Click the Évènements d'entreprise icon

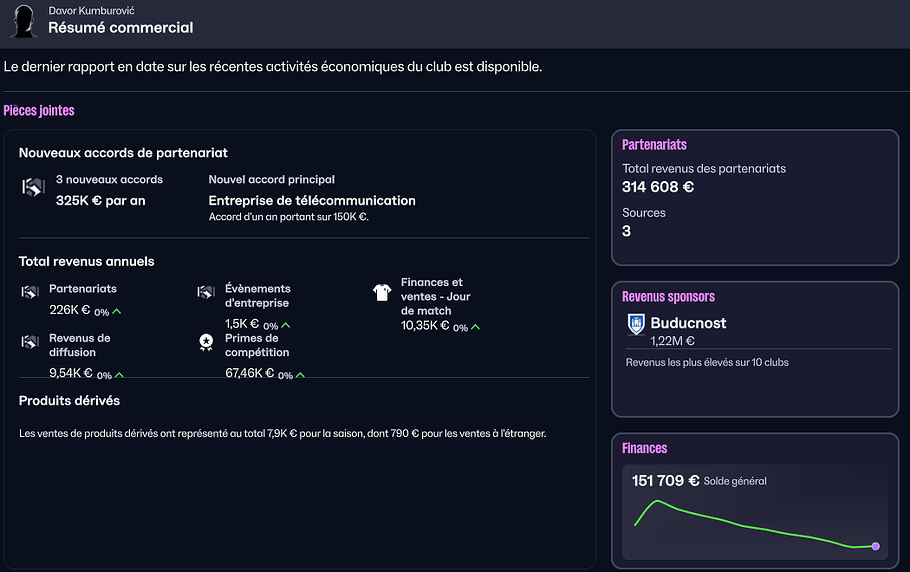[x=206, y=293]
